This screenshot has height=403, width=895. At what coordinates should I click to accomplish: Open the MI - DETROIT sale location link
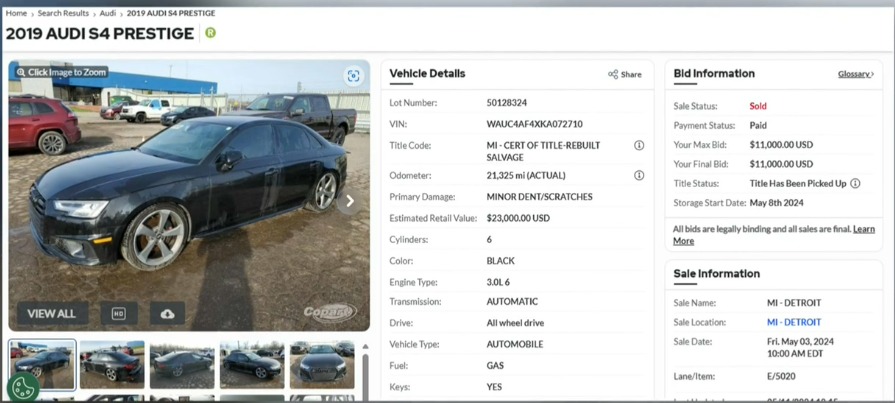[793, 323]
